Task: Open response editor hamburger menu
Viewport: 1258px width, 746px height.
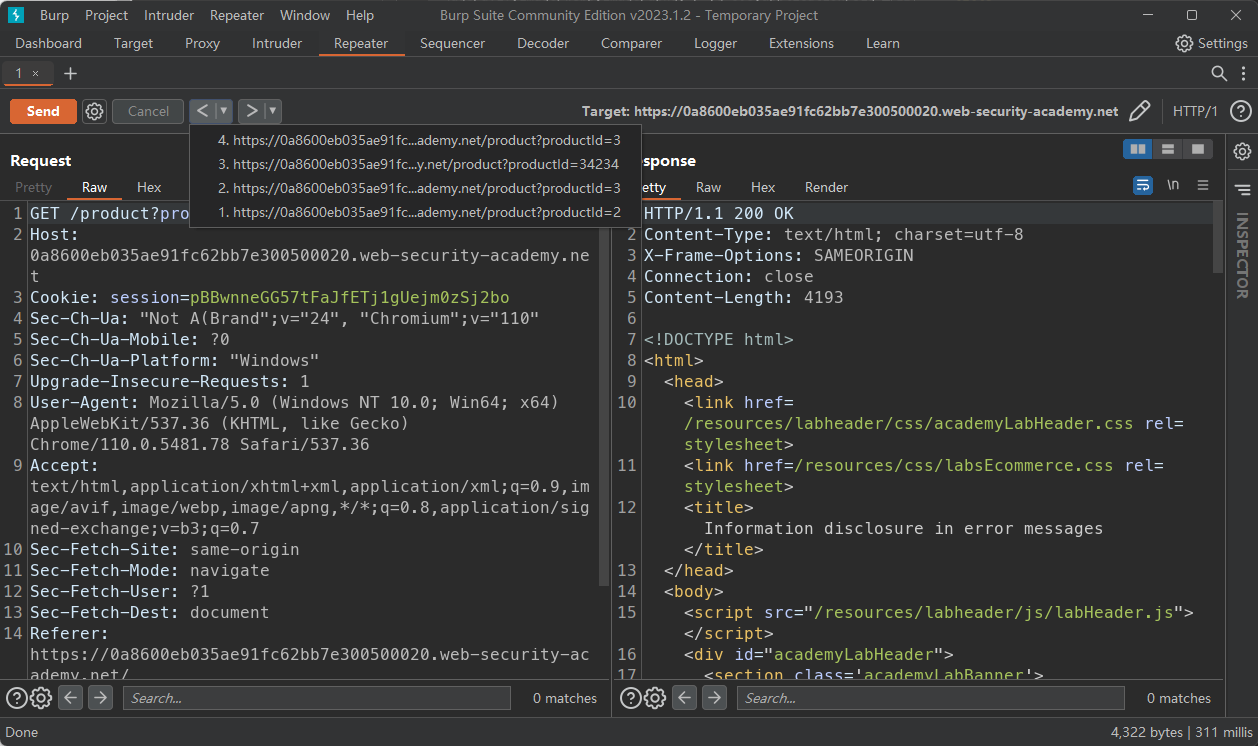Action: (x=1203, y=185)
